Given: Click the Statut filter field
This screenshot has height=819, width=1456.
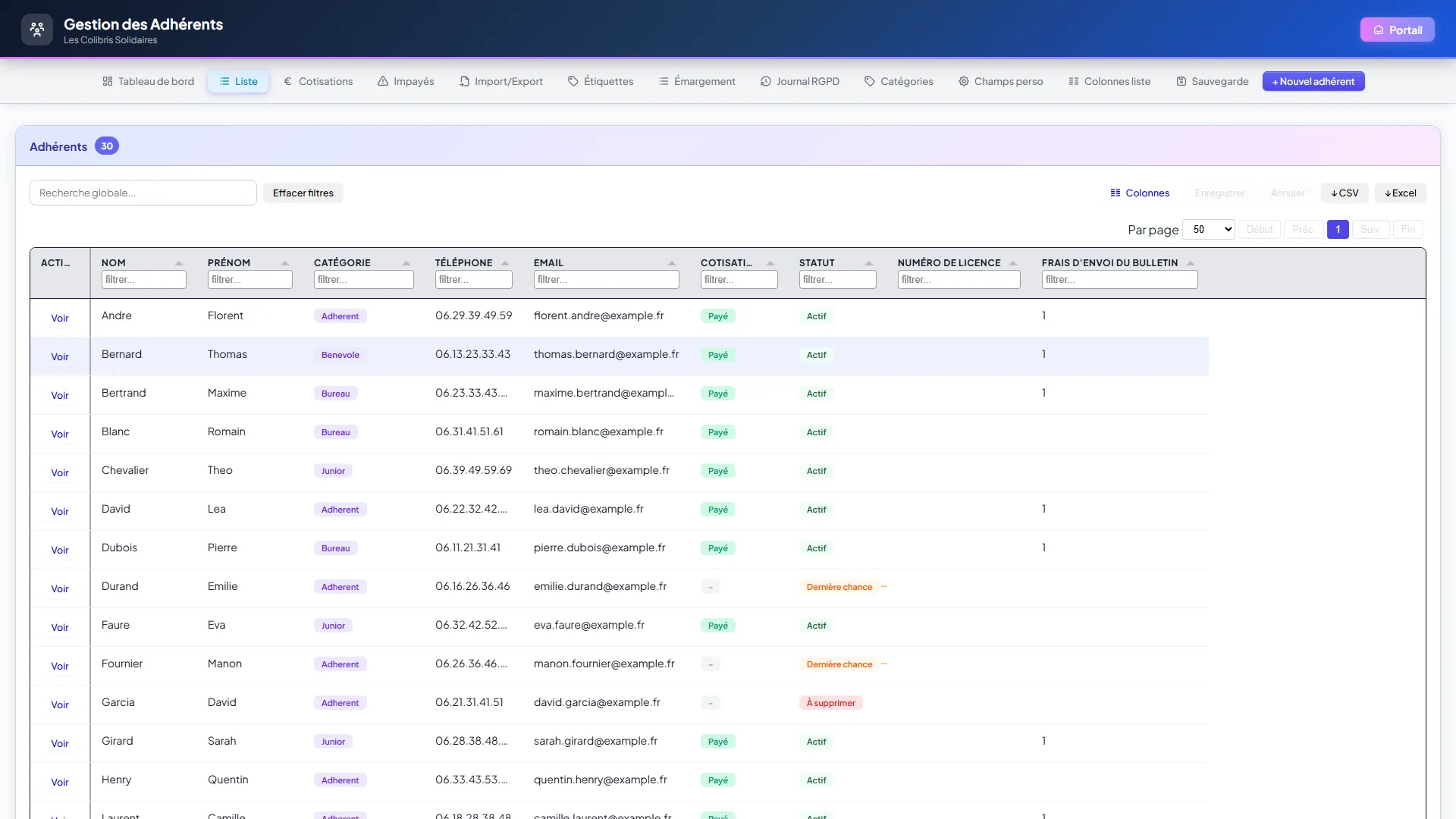Looking at the screenshot, I should pyautogui.click(x=838, y=280).
